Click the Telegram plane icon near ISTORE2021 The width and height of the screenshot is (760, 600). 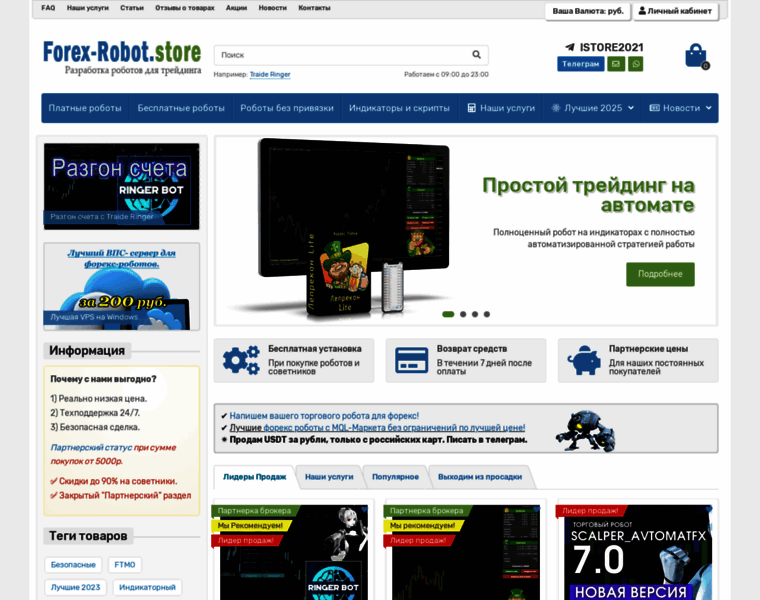[570, 47]
